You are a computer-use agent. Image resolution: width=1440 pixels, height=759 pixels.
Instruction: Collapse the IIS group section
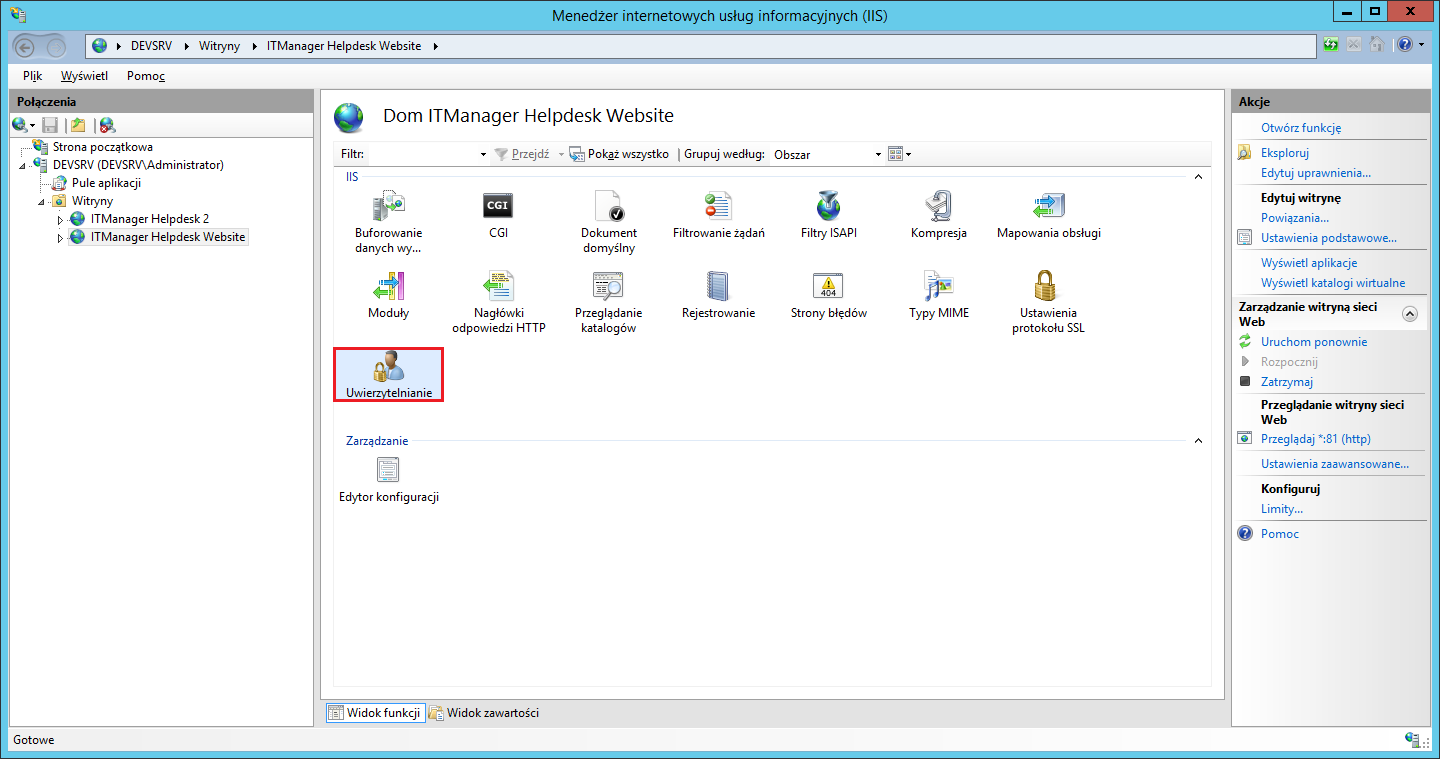pos(1197,177)
